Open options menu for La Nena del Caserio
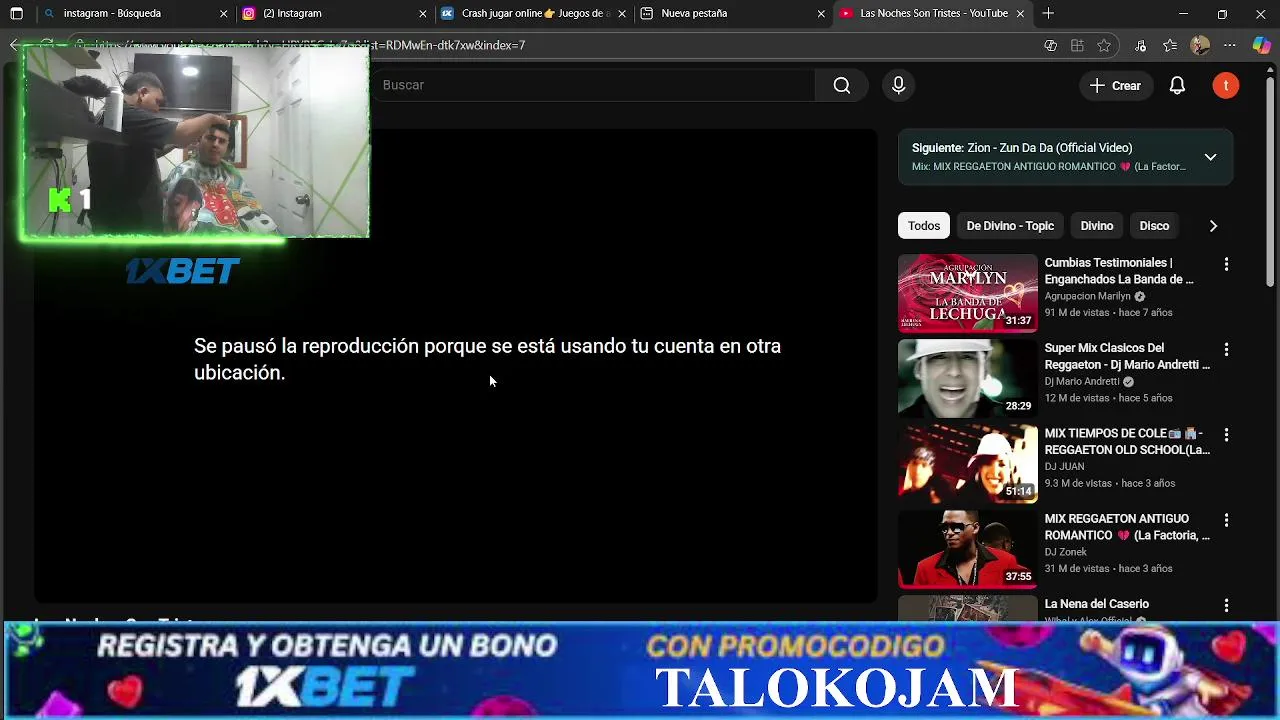 [x=1226, y=606]
